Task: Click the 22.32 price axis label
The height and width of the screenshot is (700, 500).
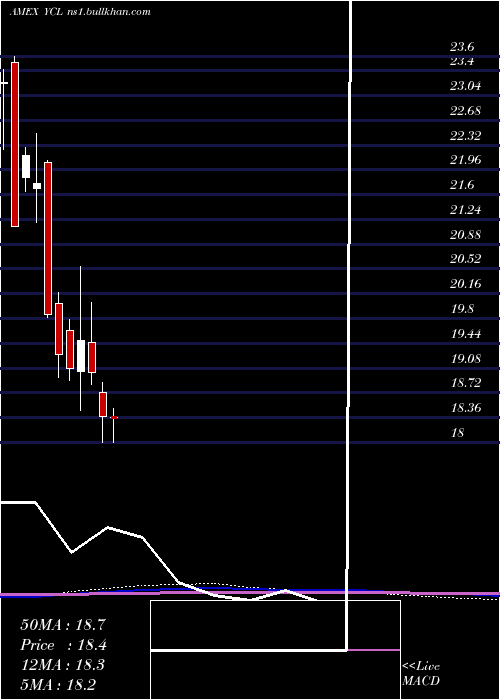Action: pyautogui.click(x=466, y=135)
